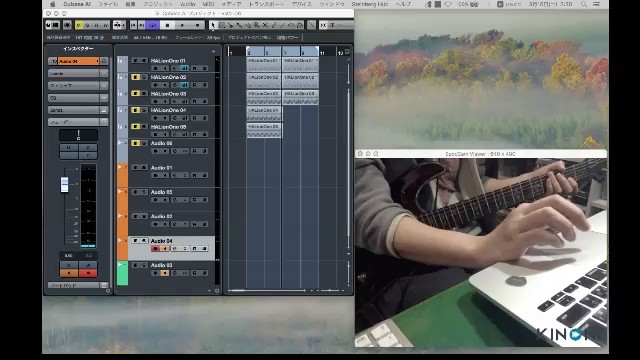Unmute the HALionOne 03 track
Viewport: 640px width, 360px height.
pyautogui.click(x=136, y=93)
